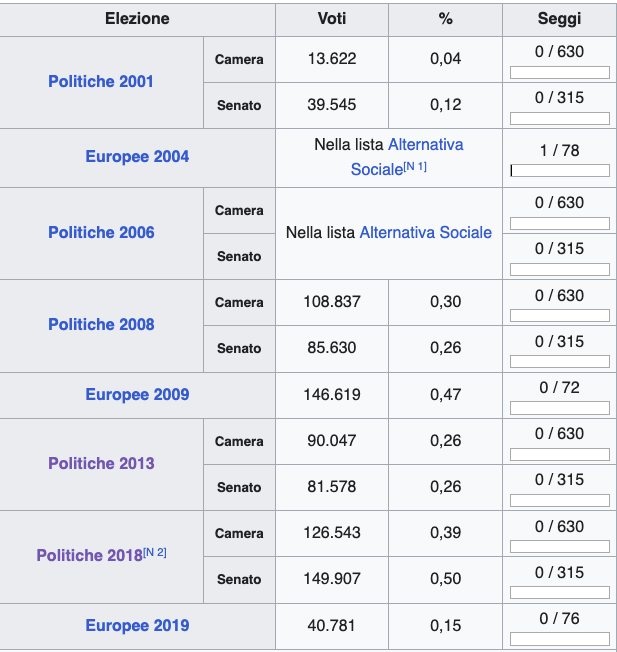Click the Elezione column header

pyautogui.click(x=137, y=19)
